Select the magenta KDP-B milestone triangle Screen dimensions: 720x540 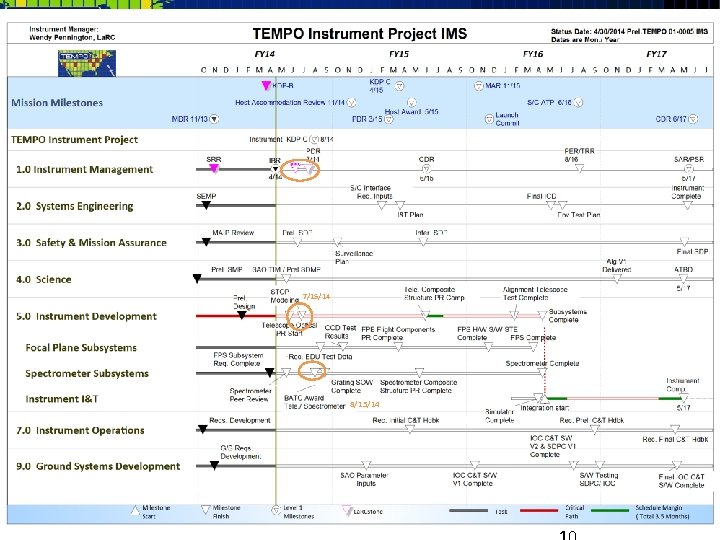pyautogui.click(x=266, y=85)
